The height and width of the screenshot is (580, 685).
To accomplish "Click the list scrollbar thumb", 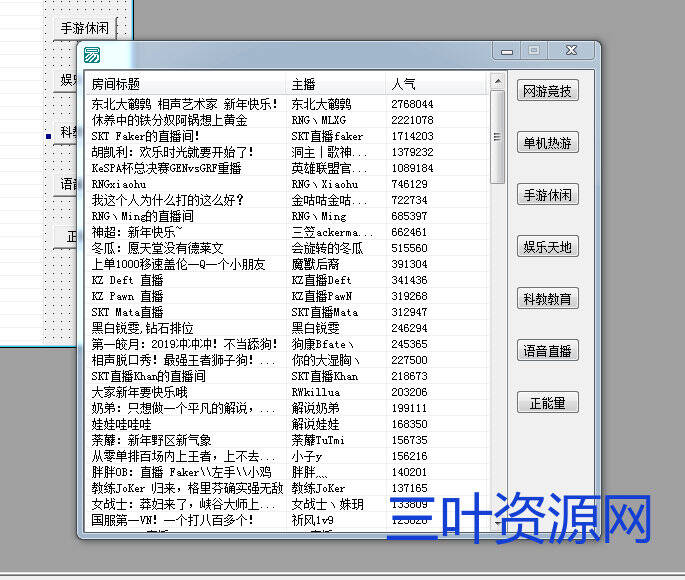I will (497, 137).
